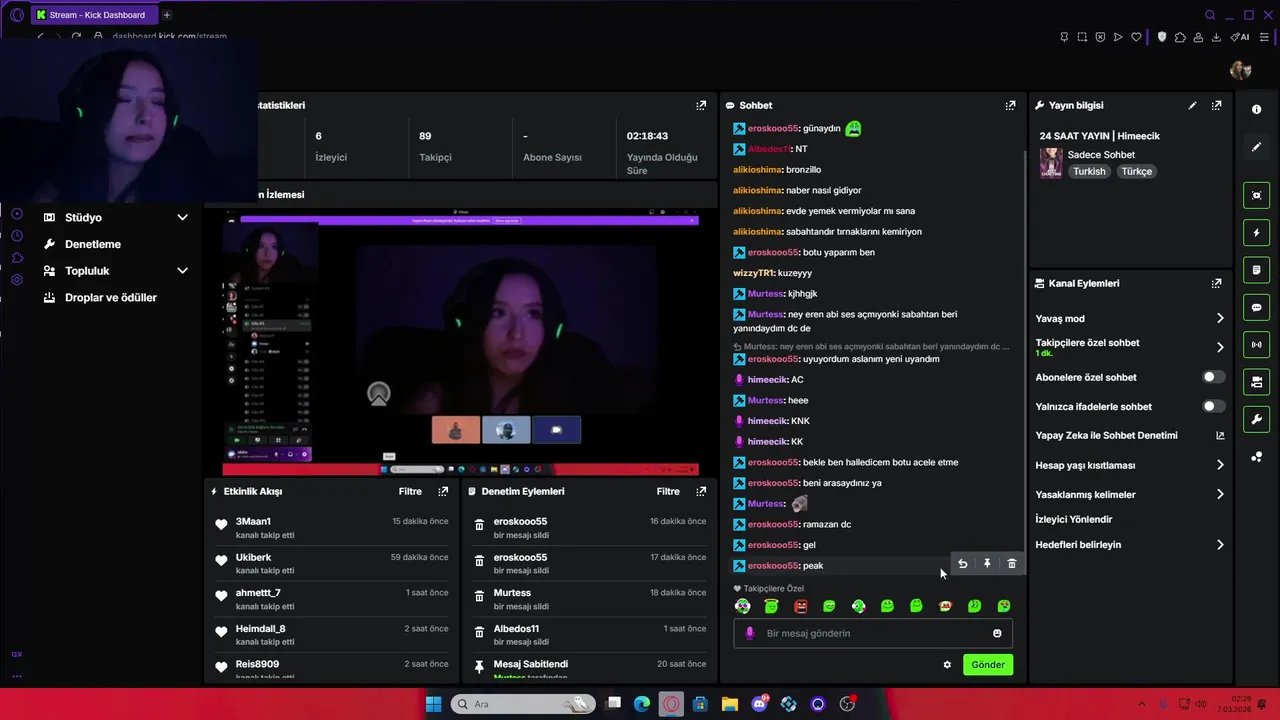Click the Albedos11 moderation entry
The height and width of the screenshot is (720, 1280).
(x=590, y=634)
